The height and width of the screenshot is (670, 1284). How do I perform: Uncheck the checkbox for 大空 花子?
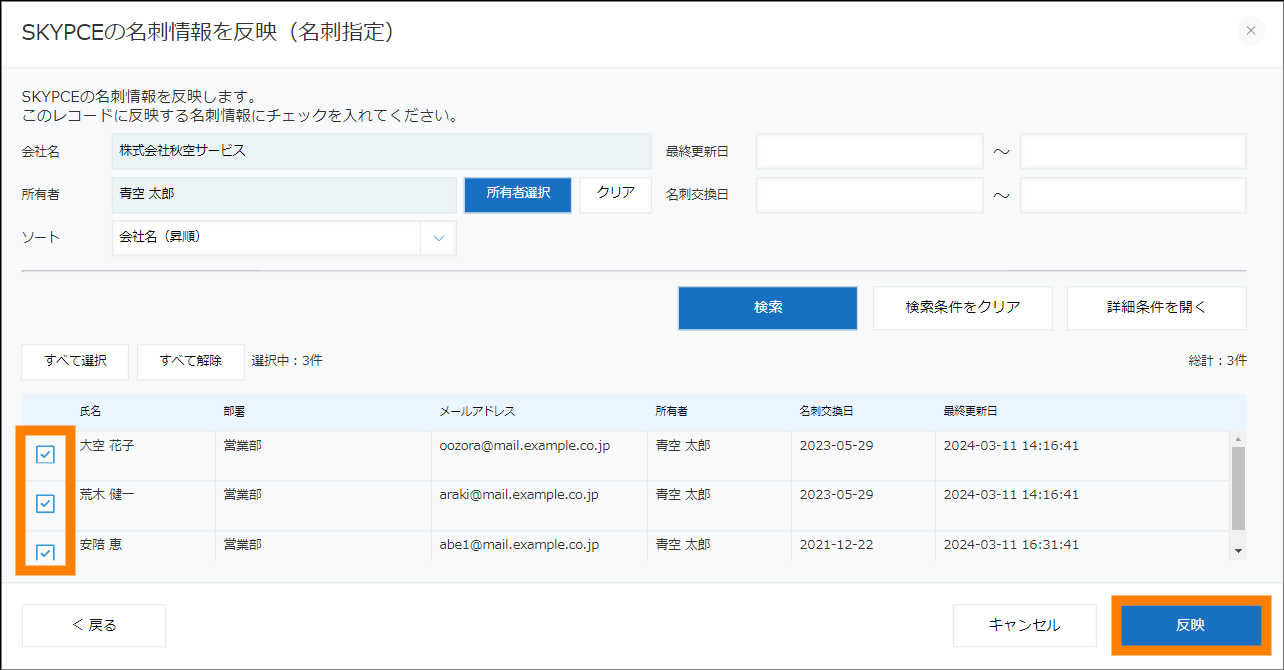[x=45, y=455]
